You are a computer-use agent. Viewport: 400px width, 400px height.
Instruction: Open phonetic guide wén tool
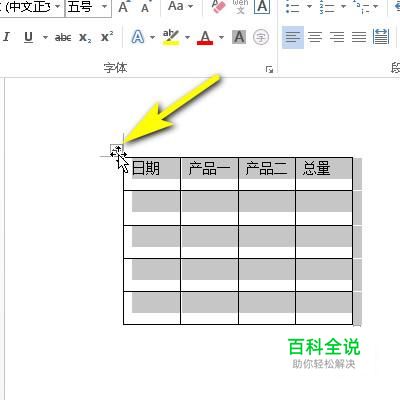tap(240, 7)
